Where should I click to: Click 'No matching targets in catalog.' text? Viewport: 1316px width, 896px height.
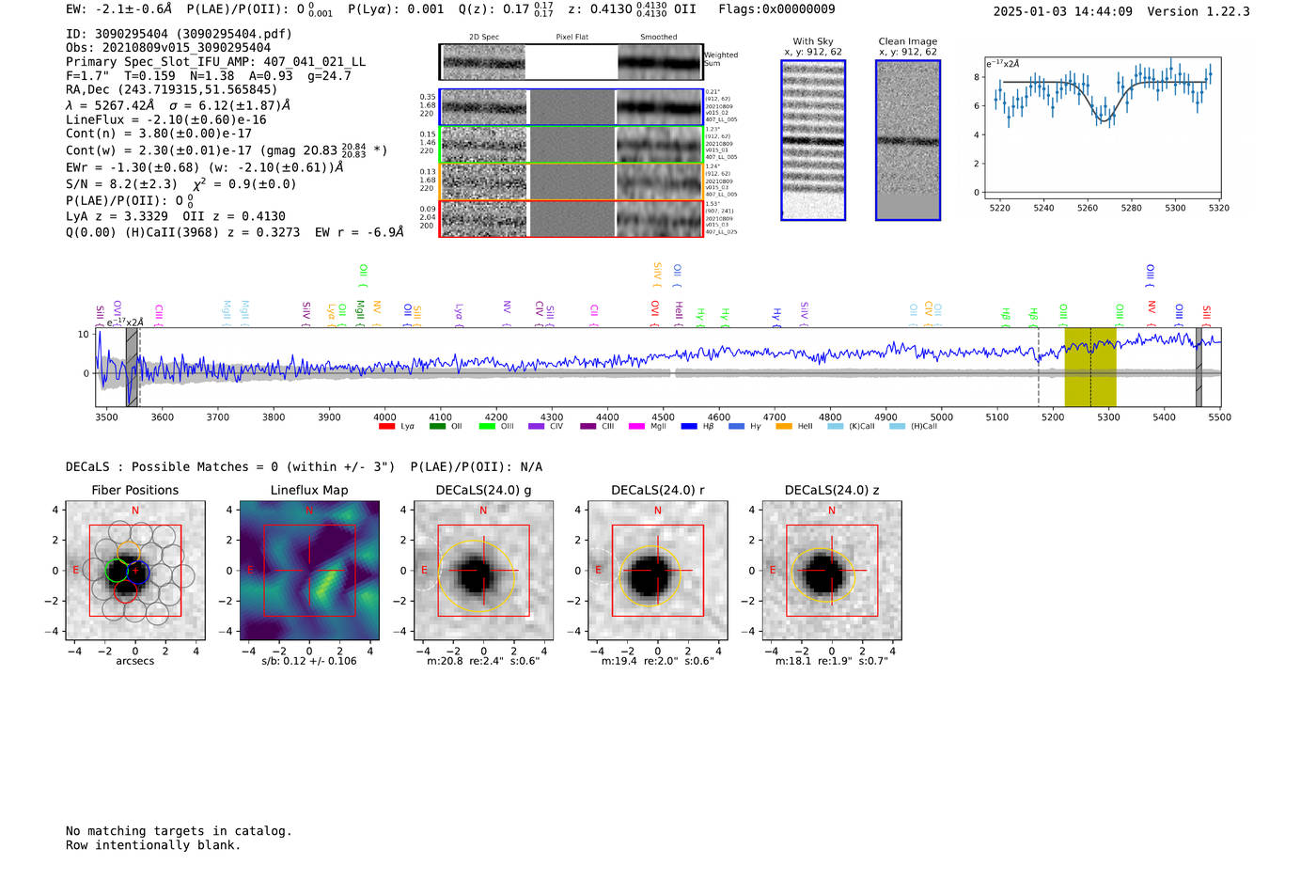coord(179,831)
